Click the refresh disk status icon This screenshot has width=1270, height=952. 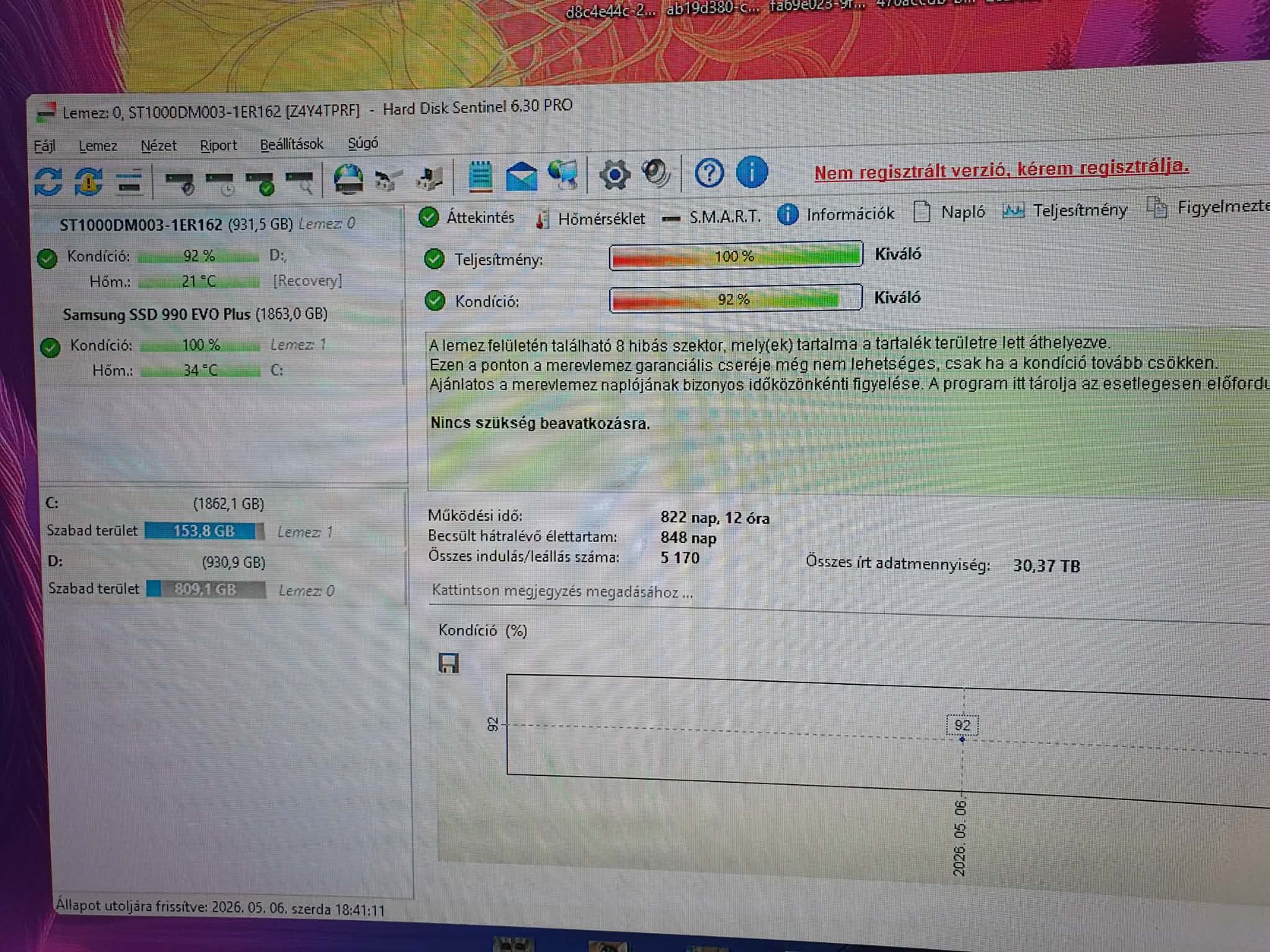point(48,181)
